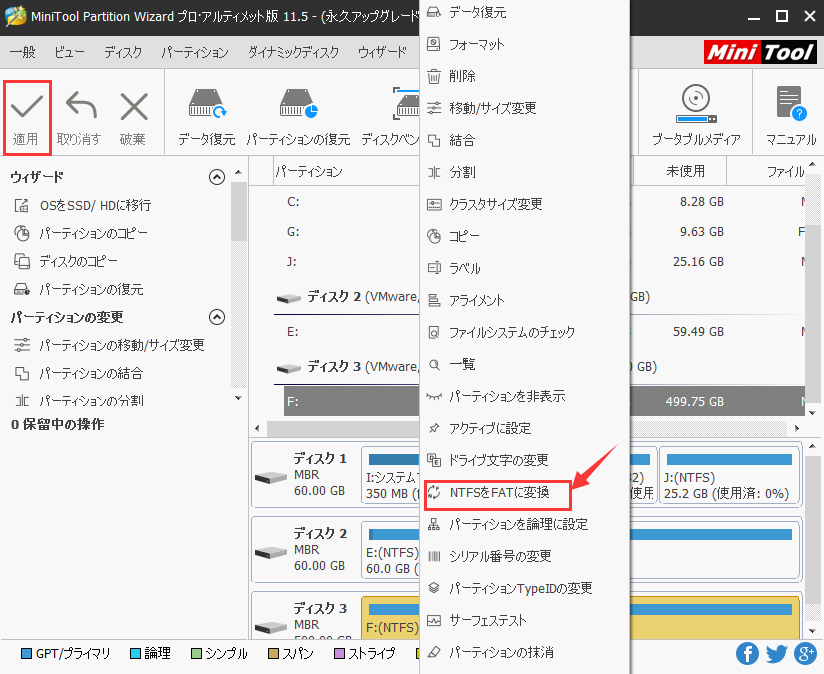This screenshot has width=824, height=674.
Task: Open the Google+ share icon
Action: tap(805, 653)
